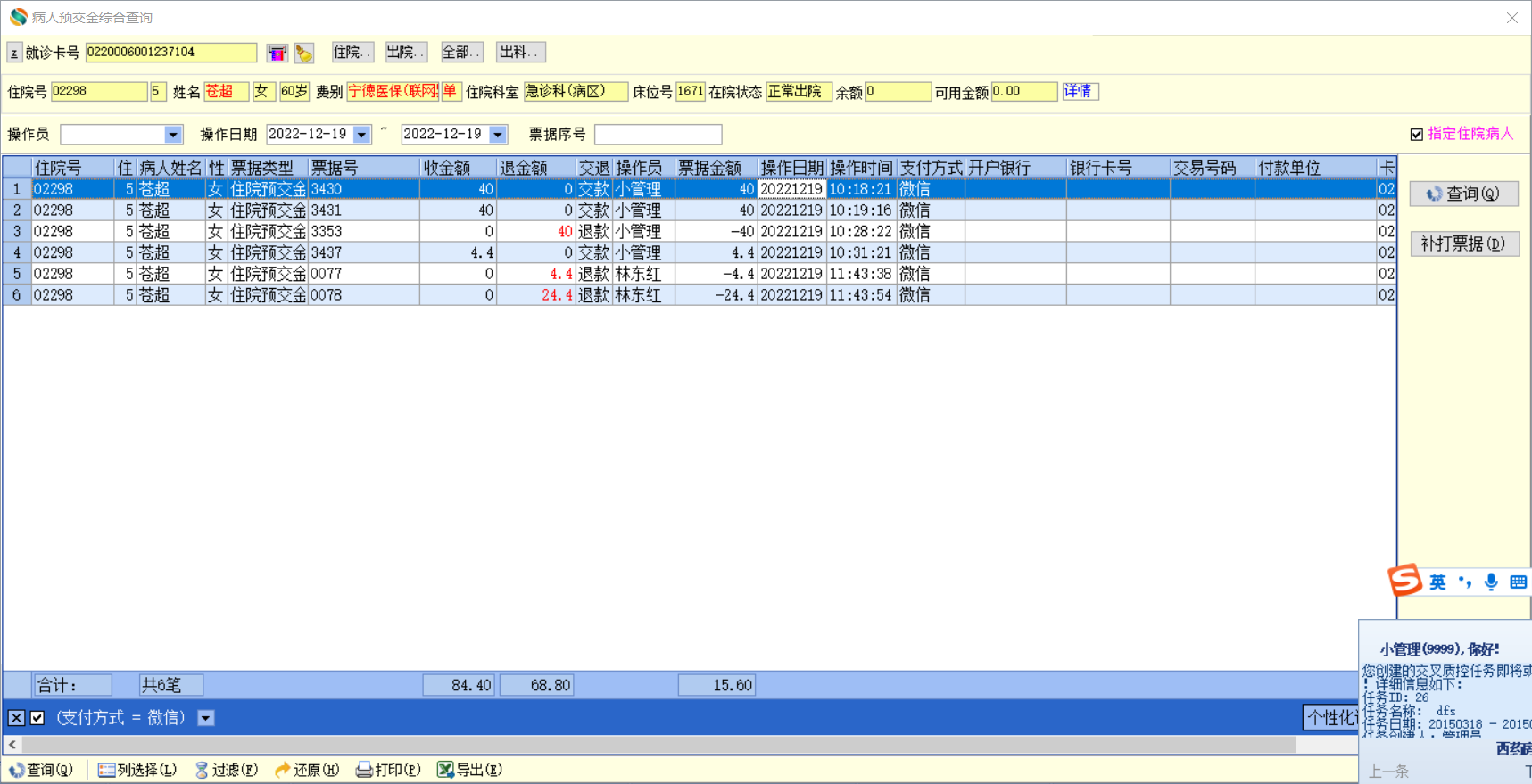
Task: Click the 过滤(F) hourglass filter tool
Action: coord(227,770)
